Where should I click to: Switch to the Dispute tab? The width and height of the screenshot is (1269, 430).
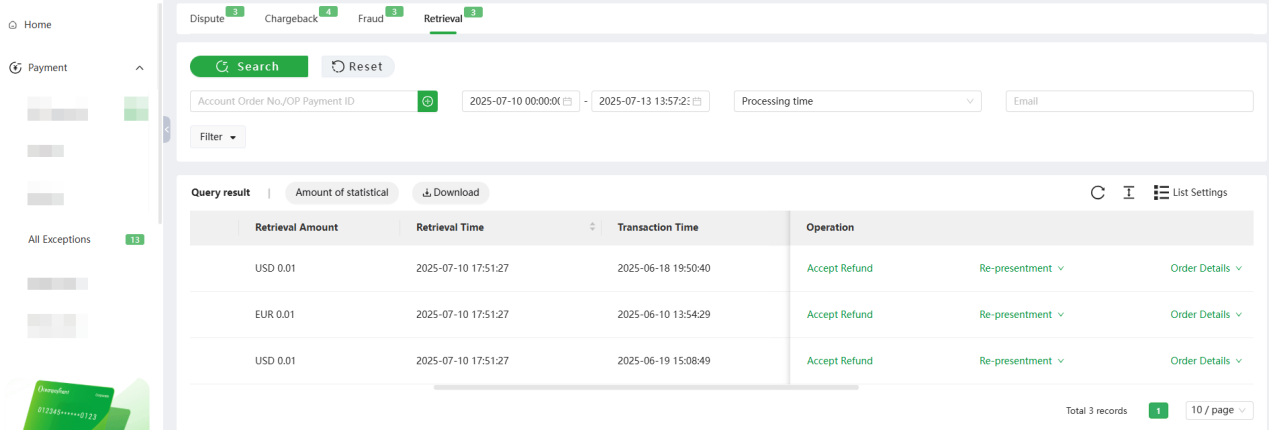click(x=207, y=19)
